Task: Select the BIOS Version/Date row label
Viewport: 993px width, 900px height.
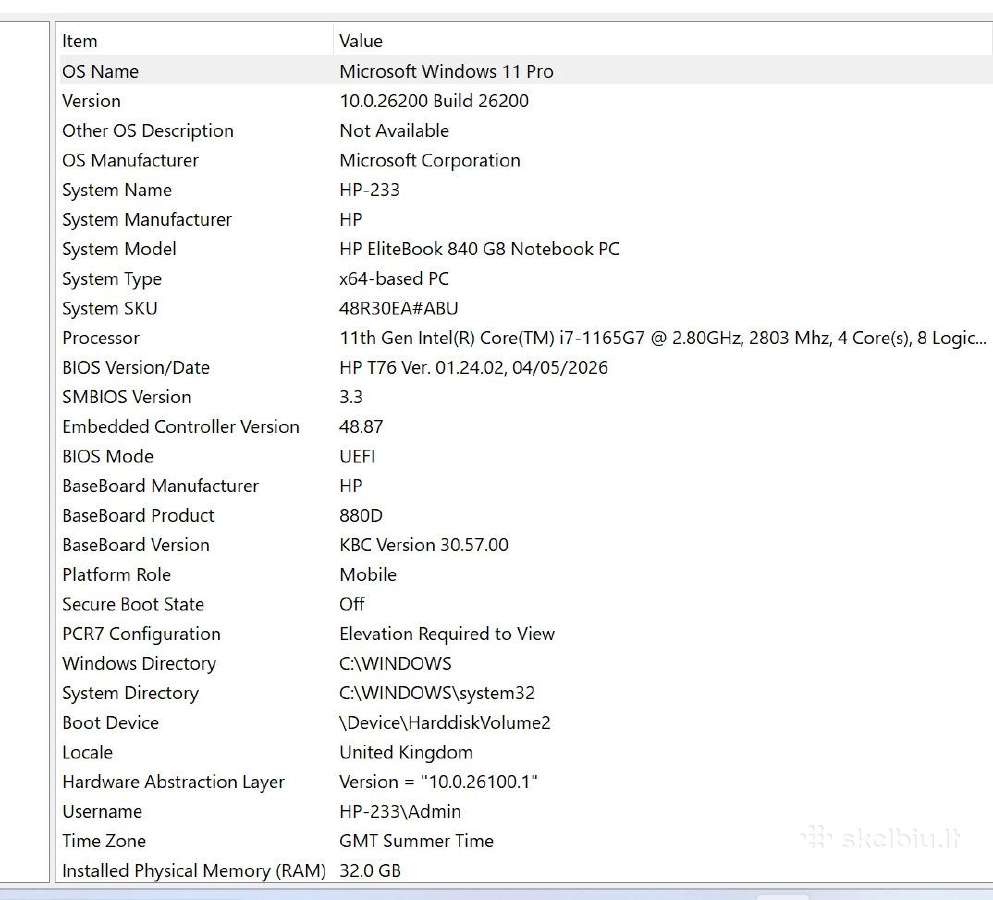Action: 136,367
